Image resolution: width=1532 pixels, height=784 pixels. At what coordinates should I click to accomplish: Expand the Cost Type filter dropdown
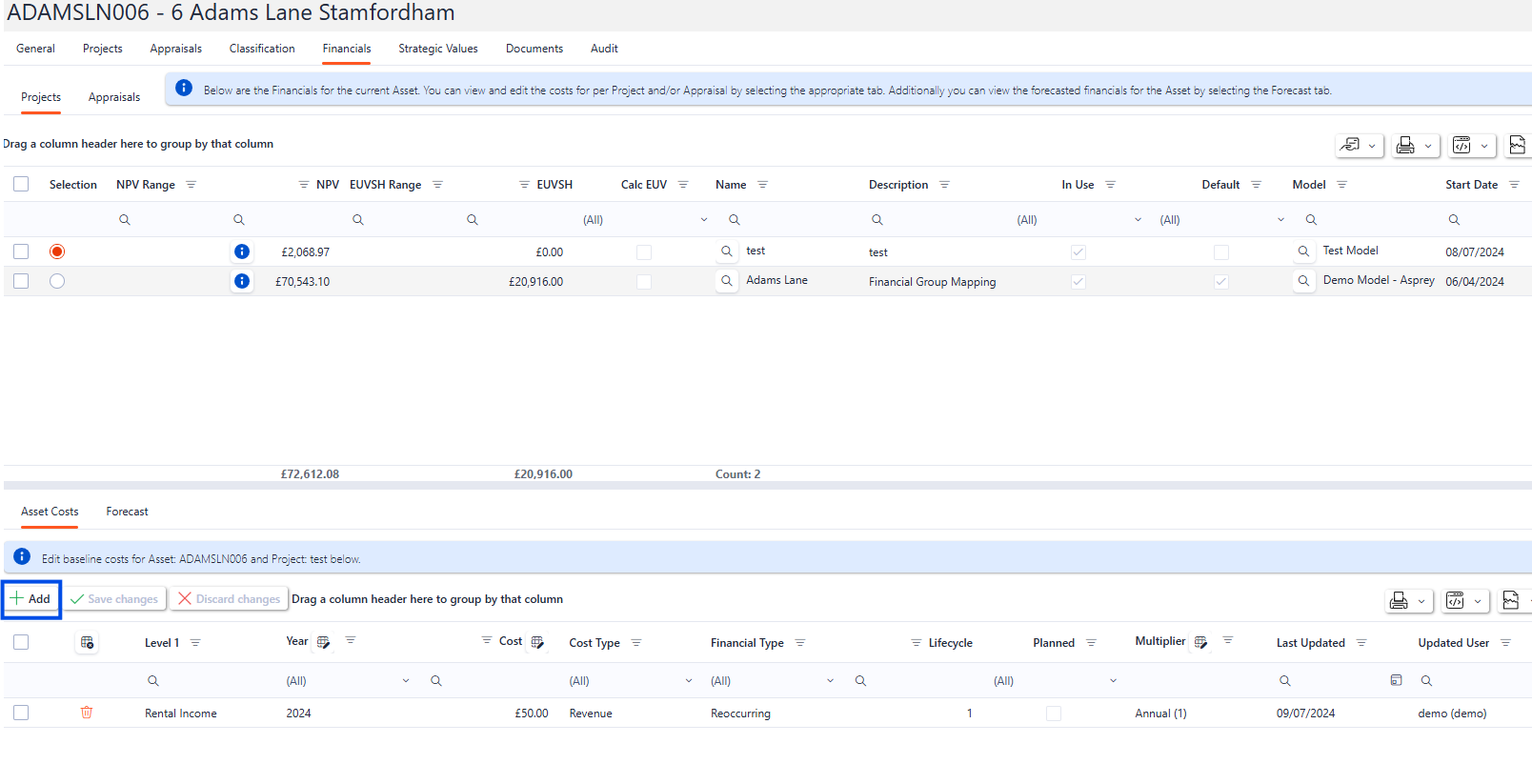[688, 681]
